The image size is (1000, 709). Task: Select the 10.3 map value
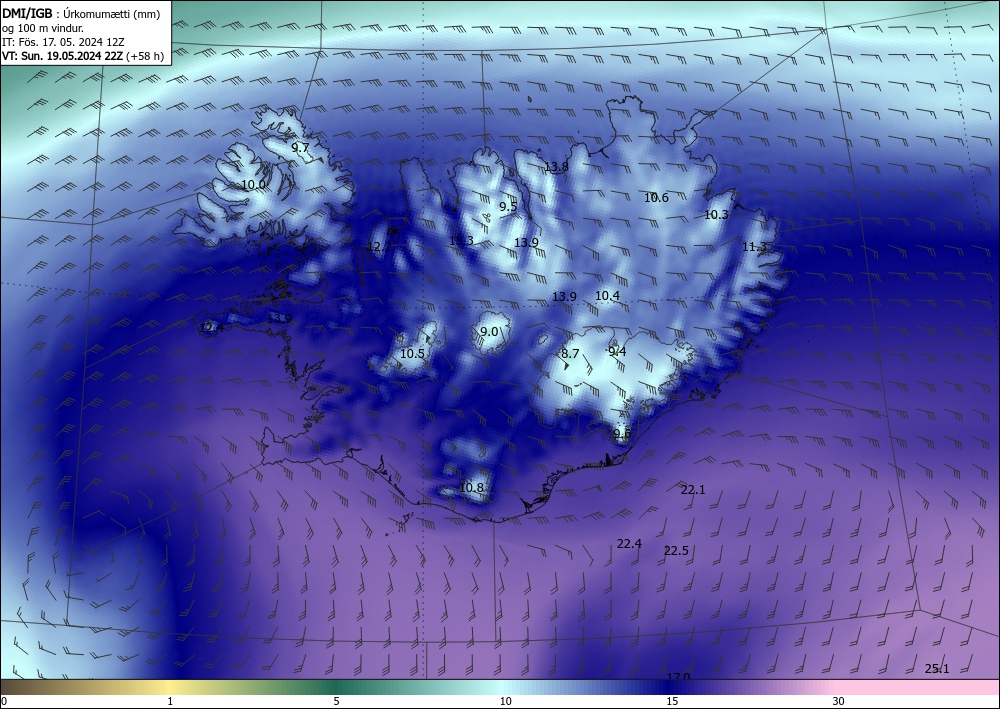(x=716, y=215)
